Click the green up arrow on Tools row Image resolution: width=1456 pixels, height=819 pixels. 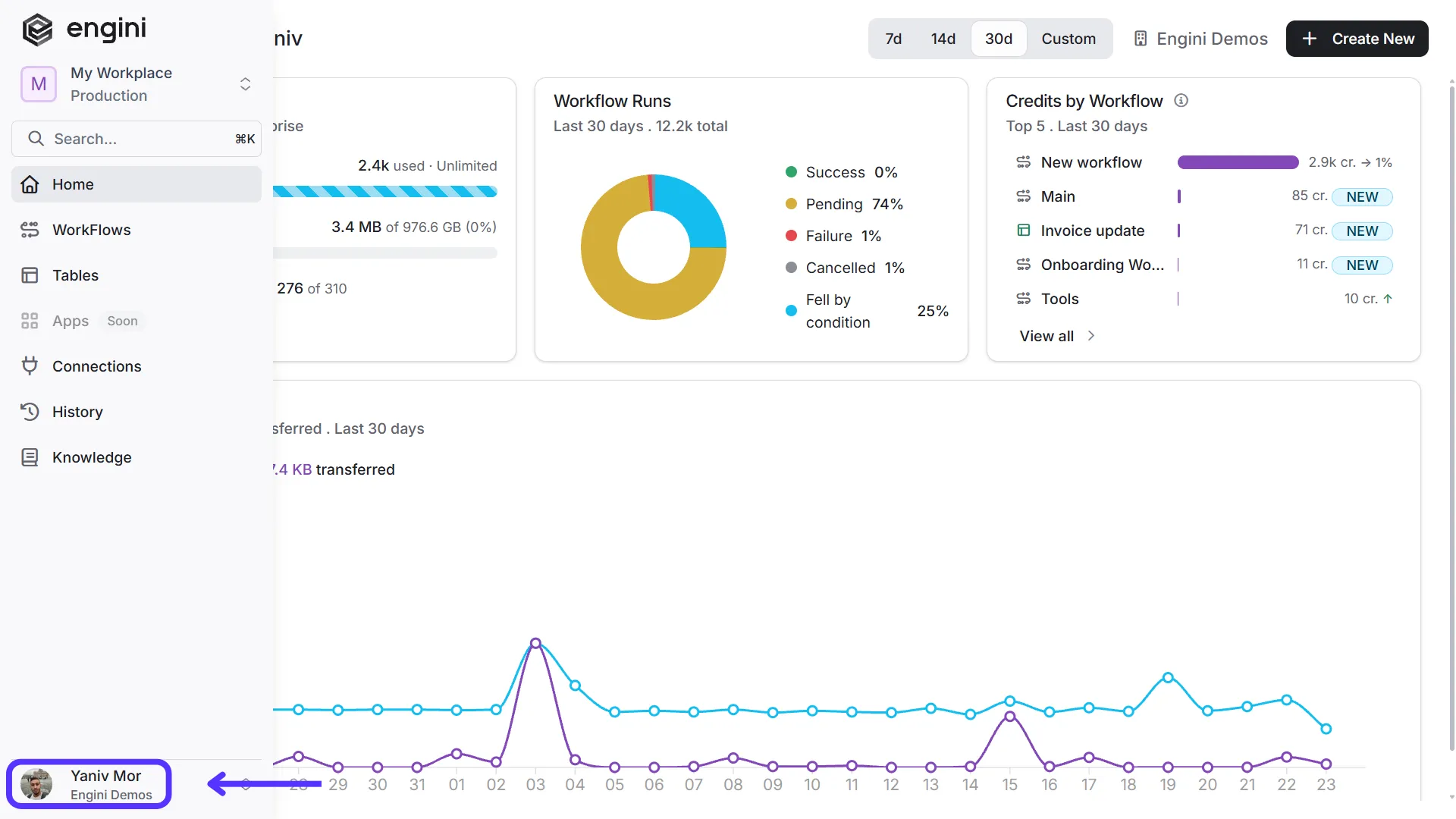pos(1388,299)
